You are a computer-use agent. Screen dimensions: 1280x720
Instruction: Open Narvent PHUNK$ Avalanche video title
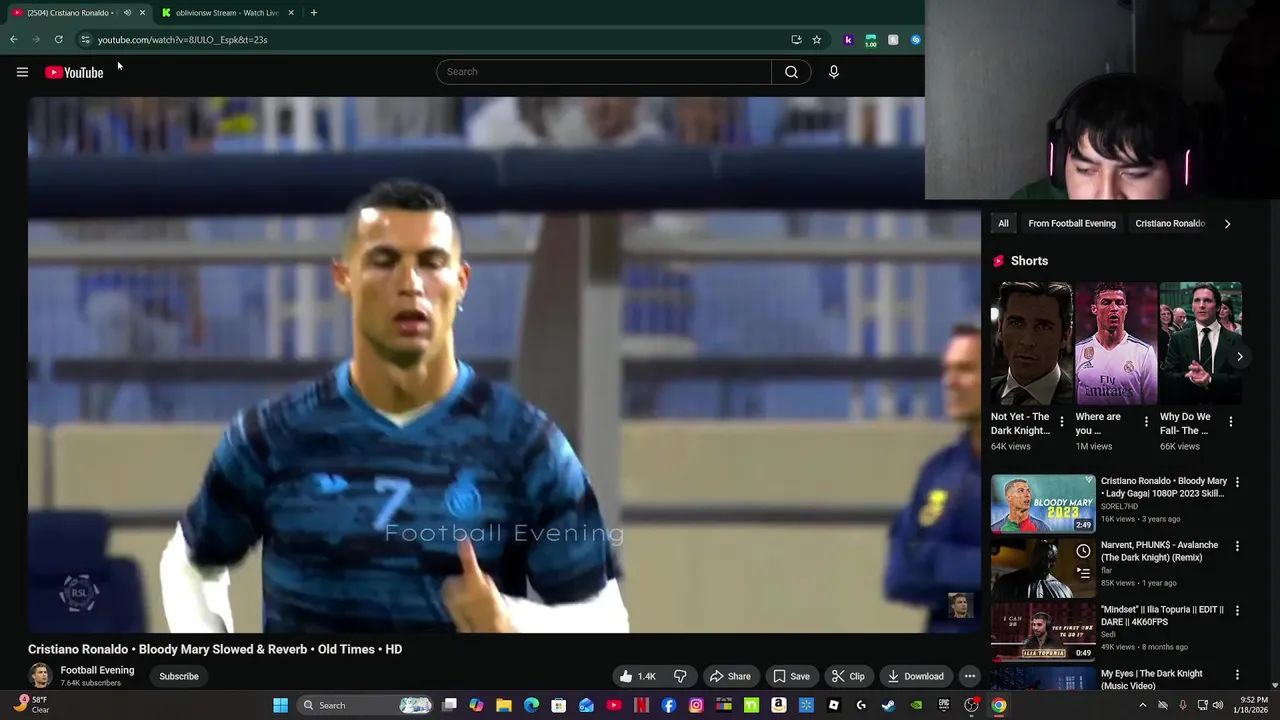click(1160, 551)
